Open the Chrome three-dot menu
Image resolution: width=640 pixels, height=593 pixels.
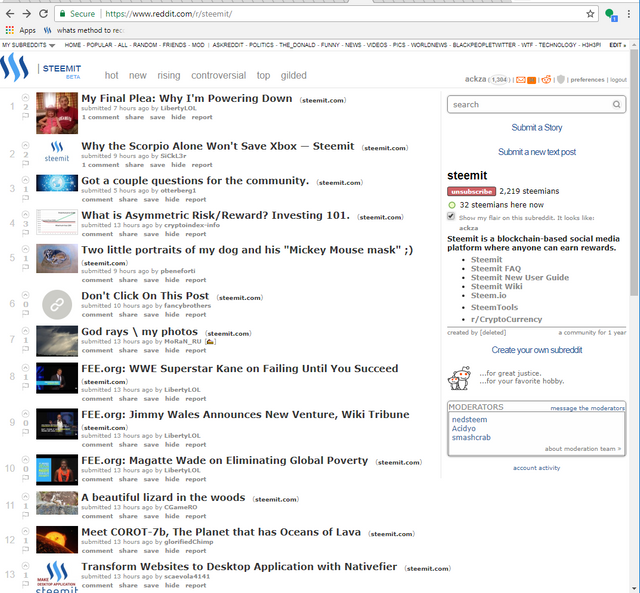[x=629, y=14]
